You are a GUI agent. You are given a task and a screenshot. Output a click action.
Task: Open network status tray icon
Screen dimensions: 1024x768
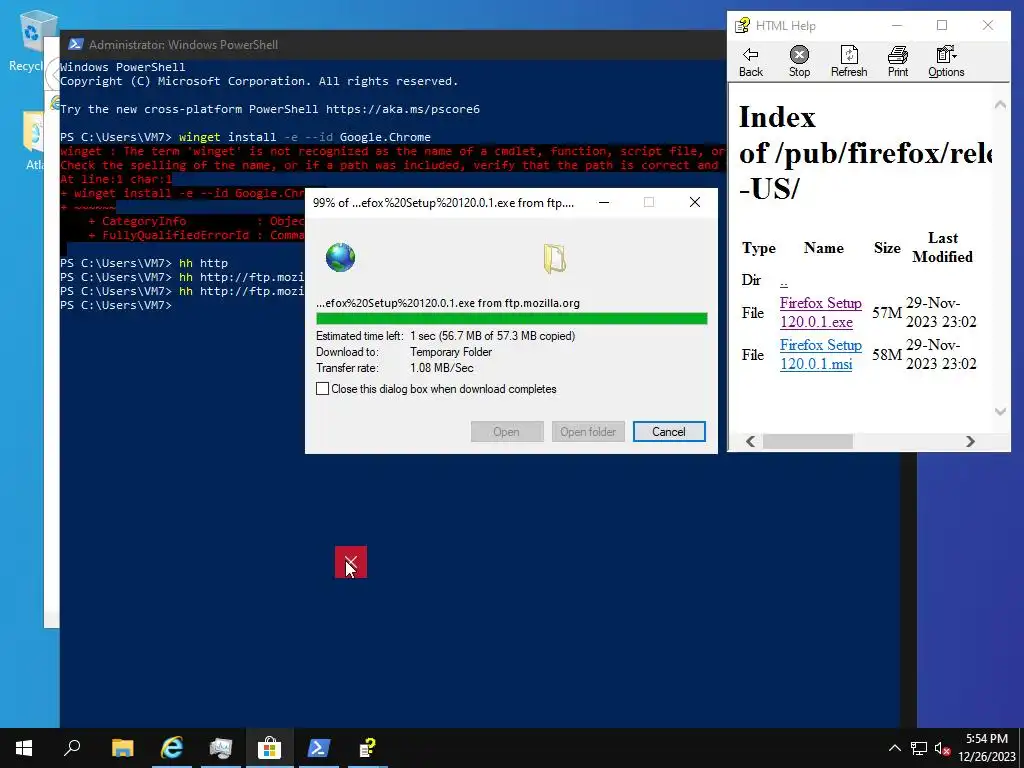(919, 748)
